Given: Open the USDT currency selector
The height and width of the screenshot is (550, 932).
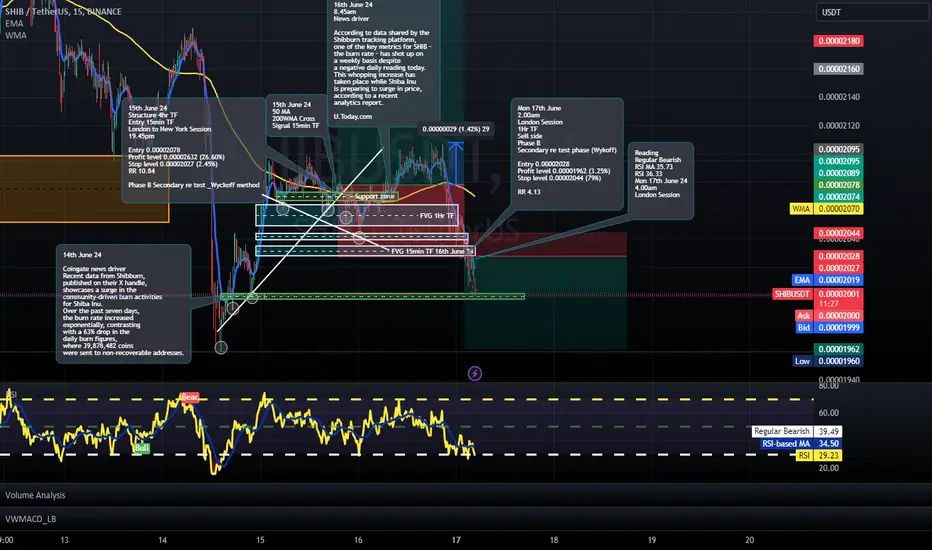Looking at the screenshot, I should coord(871,12).
